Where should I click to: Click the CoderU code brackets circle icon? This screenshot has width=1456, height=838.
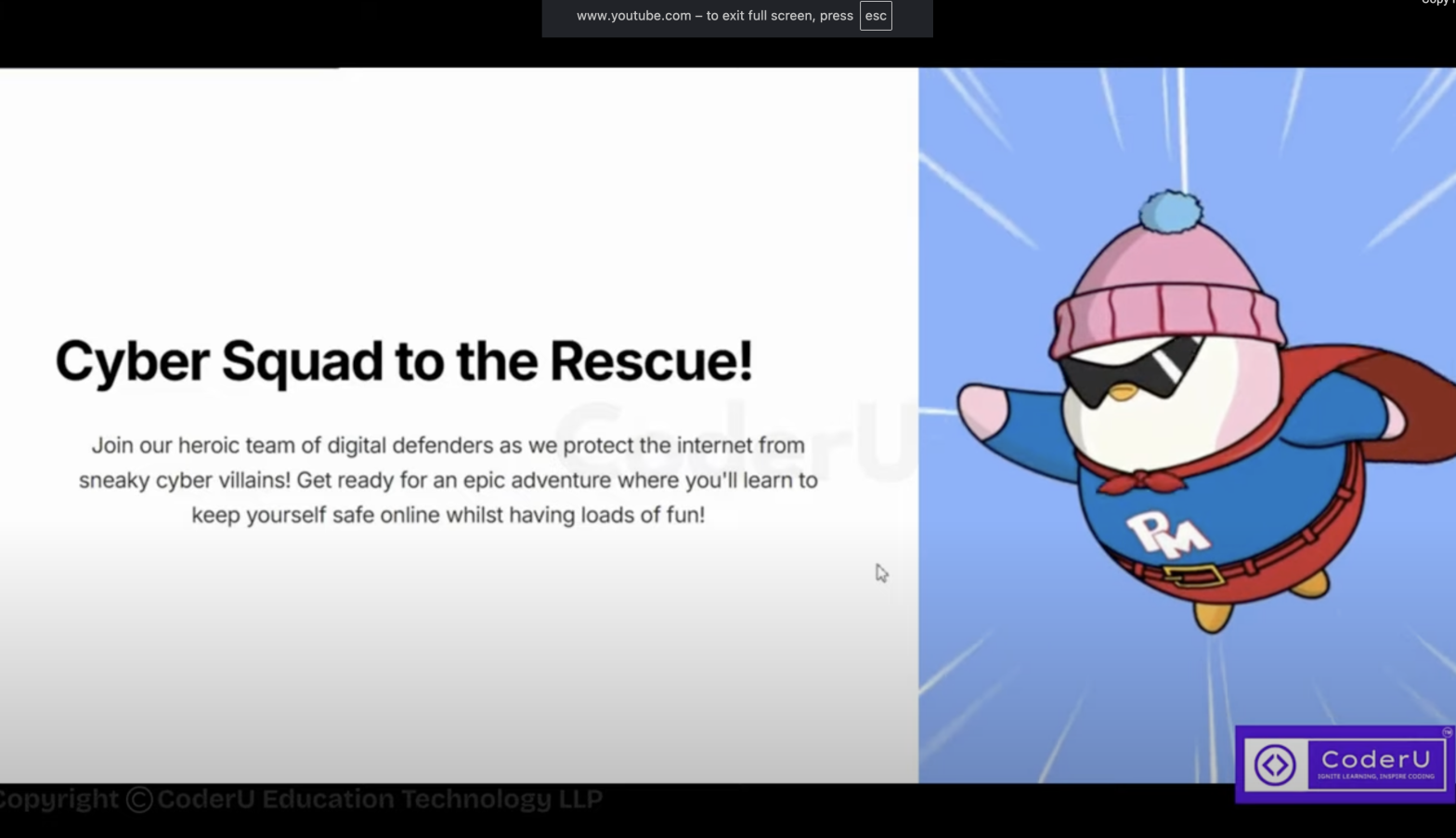1275,765
